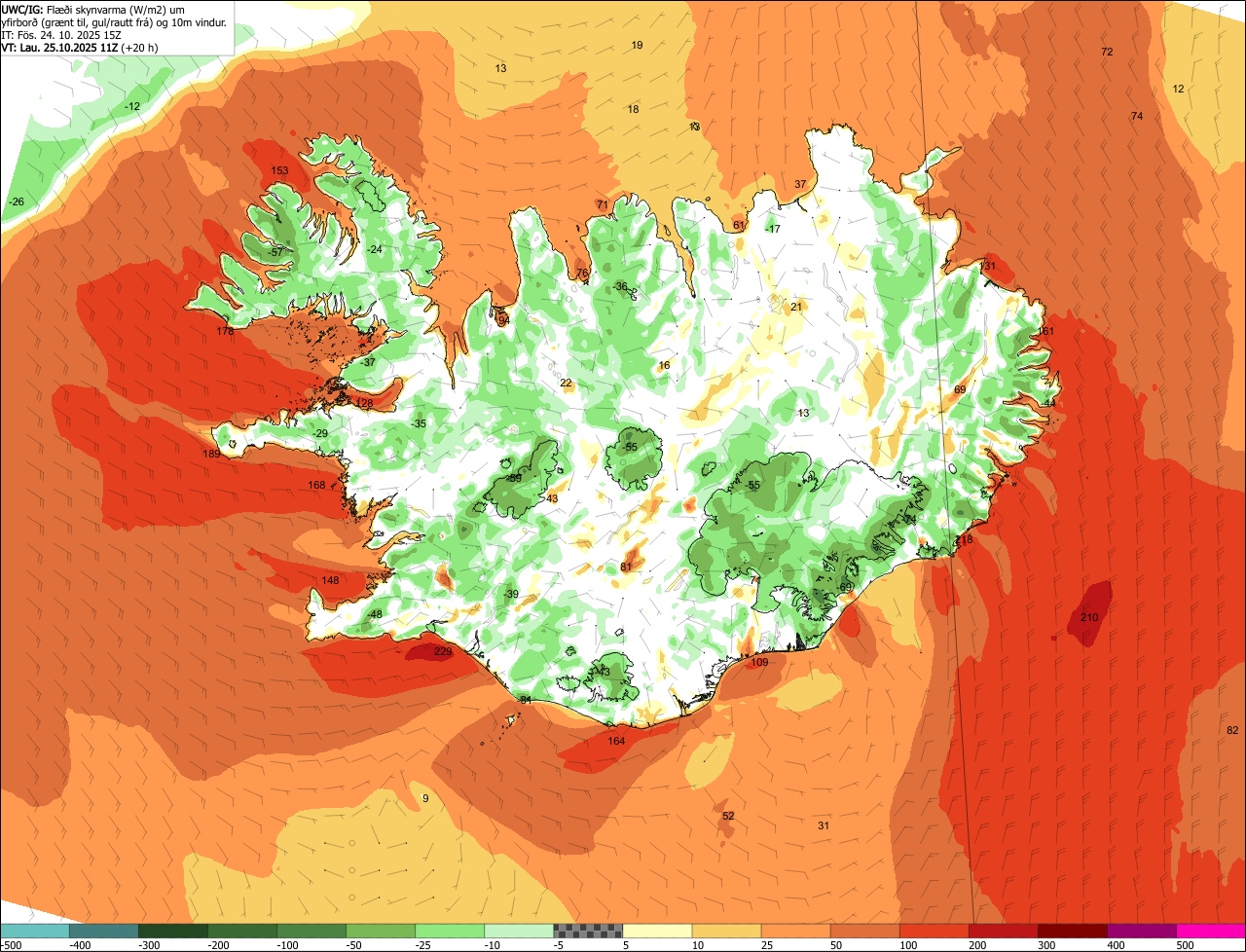This screenshot has width=1246, height=952.
Task: Click the value 76 on the map
Action: pyautogui.click(x=582, y=274)
